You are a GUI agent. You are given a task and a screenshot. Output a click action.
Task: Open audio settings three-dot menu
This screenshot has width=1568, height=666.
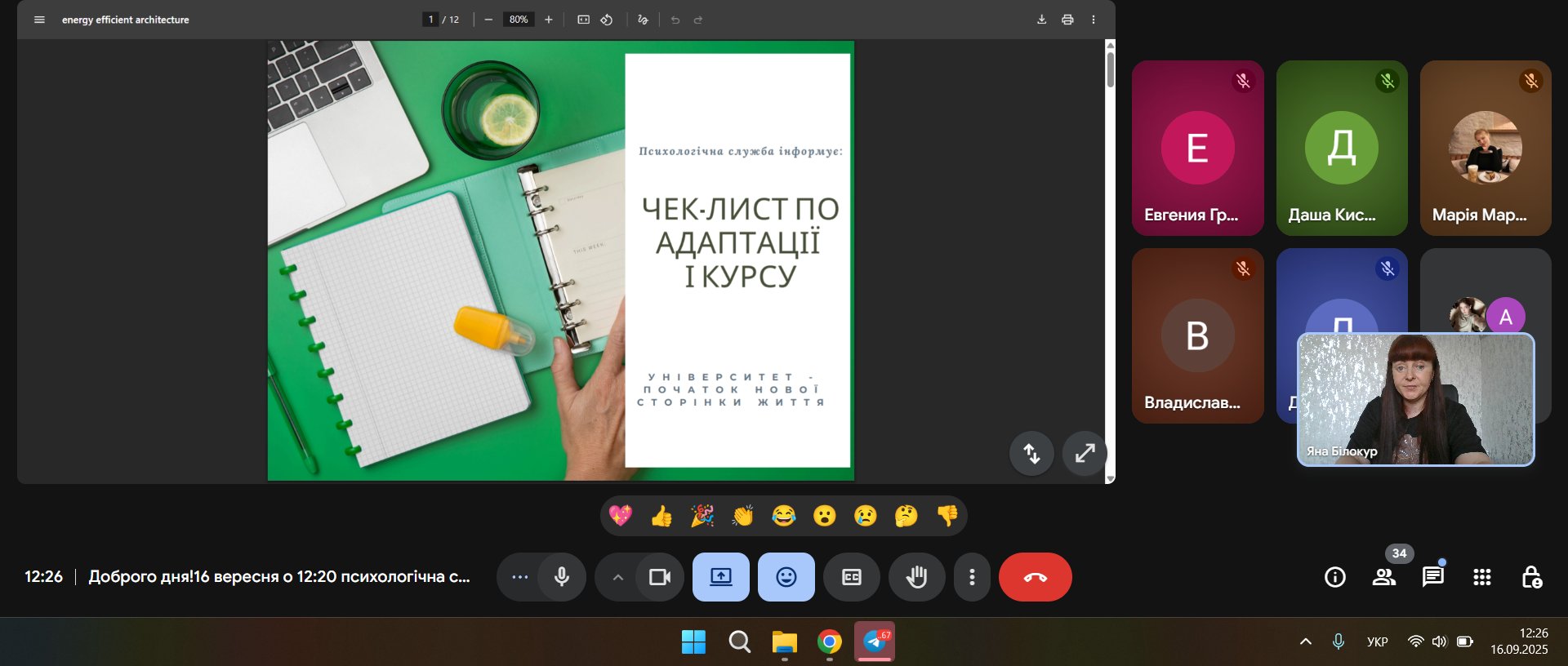(x=519, y=577)
